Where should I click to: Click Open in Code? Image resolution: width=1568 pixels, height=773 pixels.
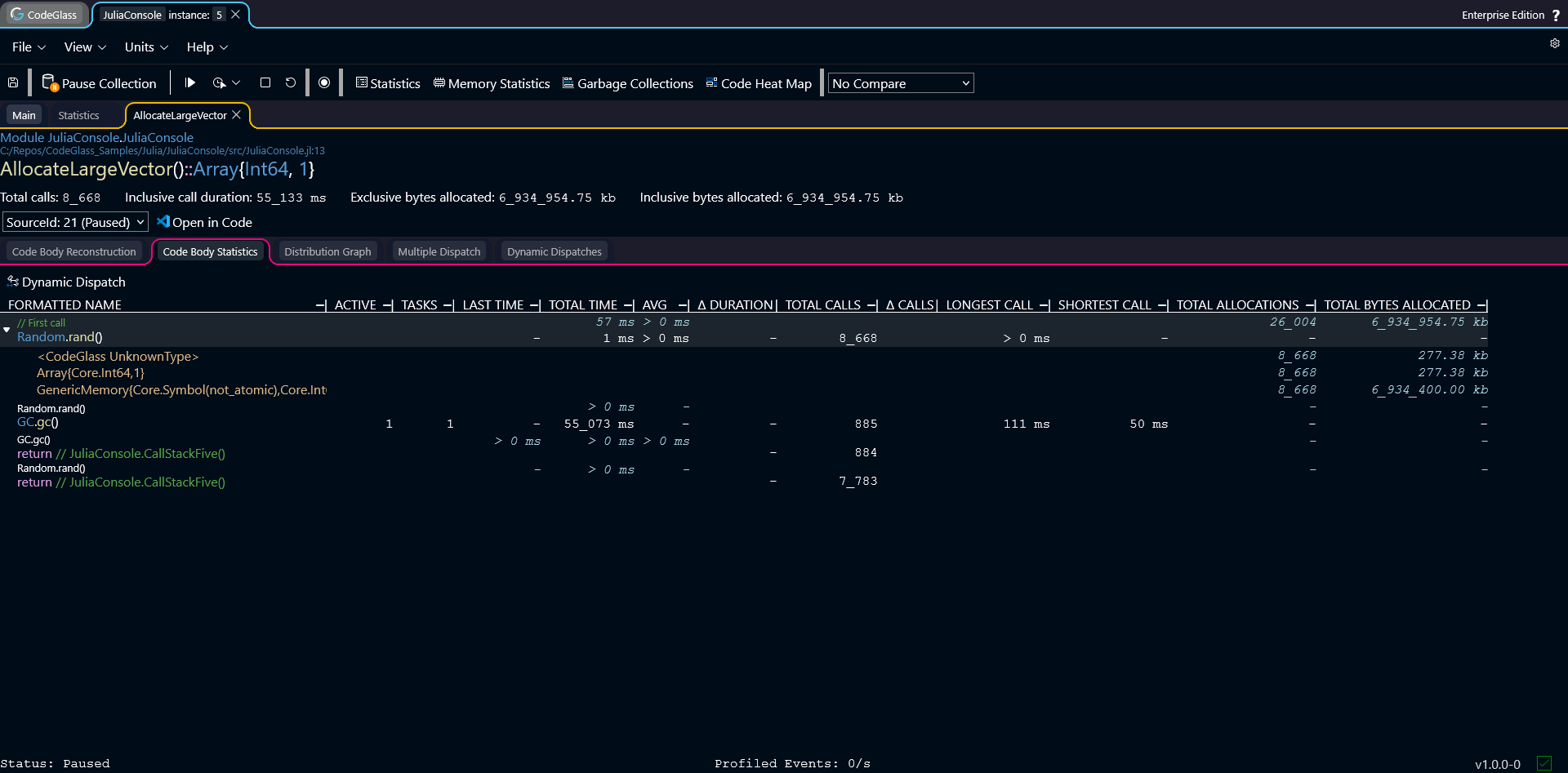click(x=204, y=222)
